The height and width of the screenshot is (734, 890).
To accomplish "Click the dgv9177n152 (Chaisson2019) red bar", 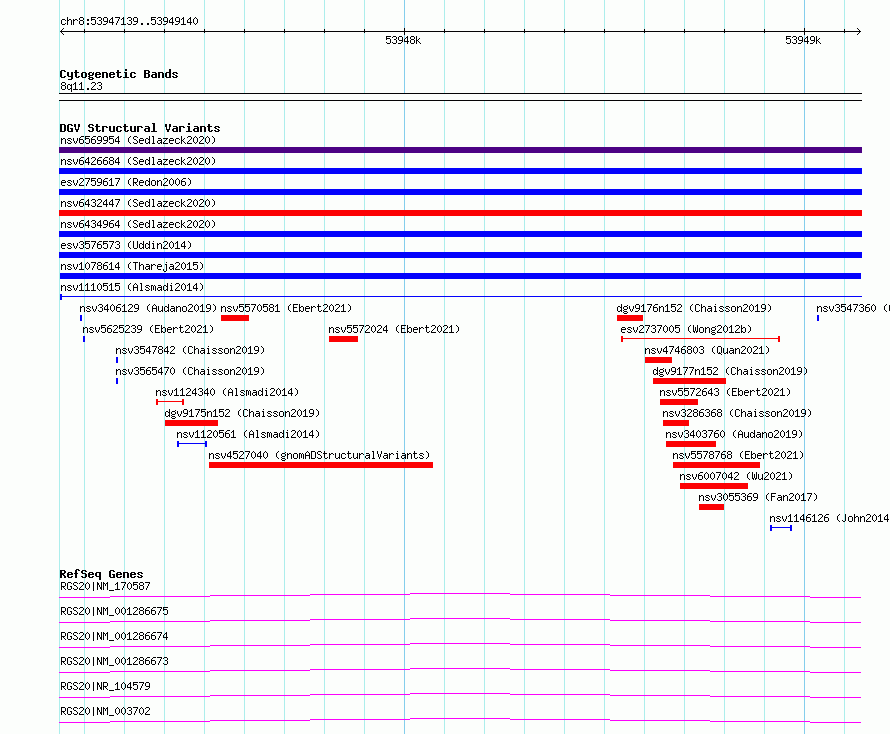I will (x=690, y=381).
